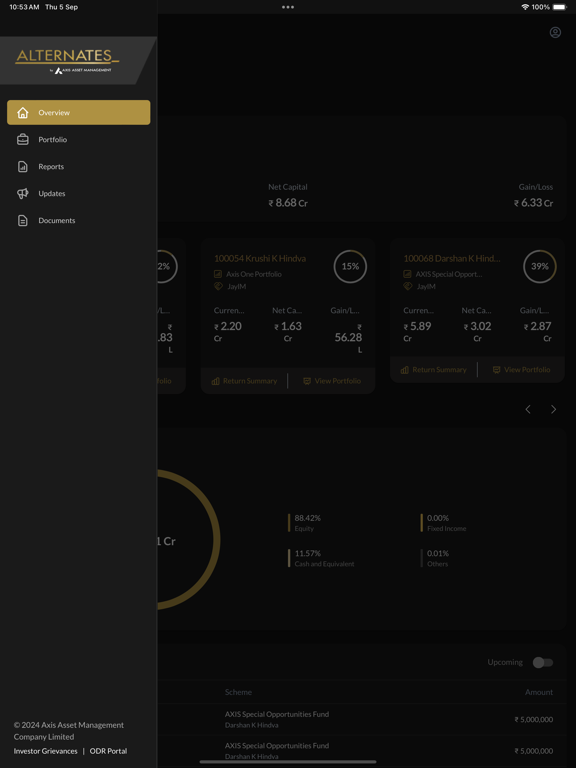
Task: Go to previous portfolio card arrow
Action: [x=528, y=409]
